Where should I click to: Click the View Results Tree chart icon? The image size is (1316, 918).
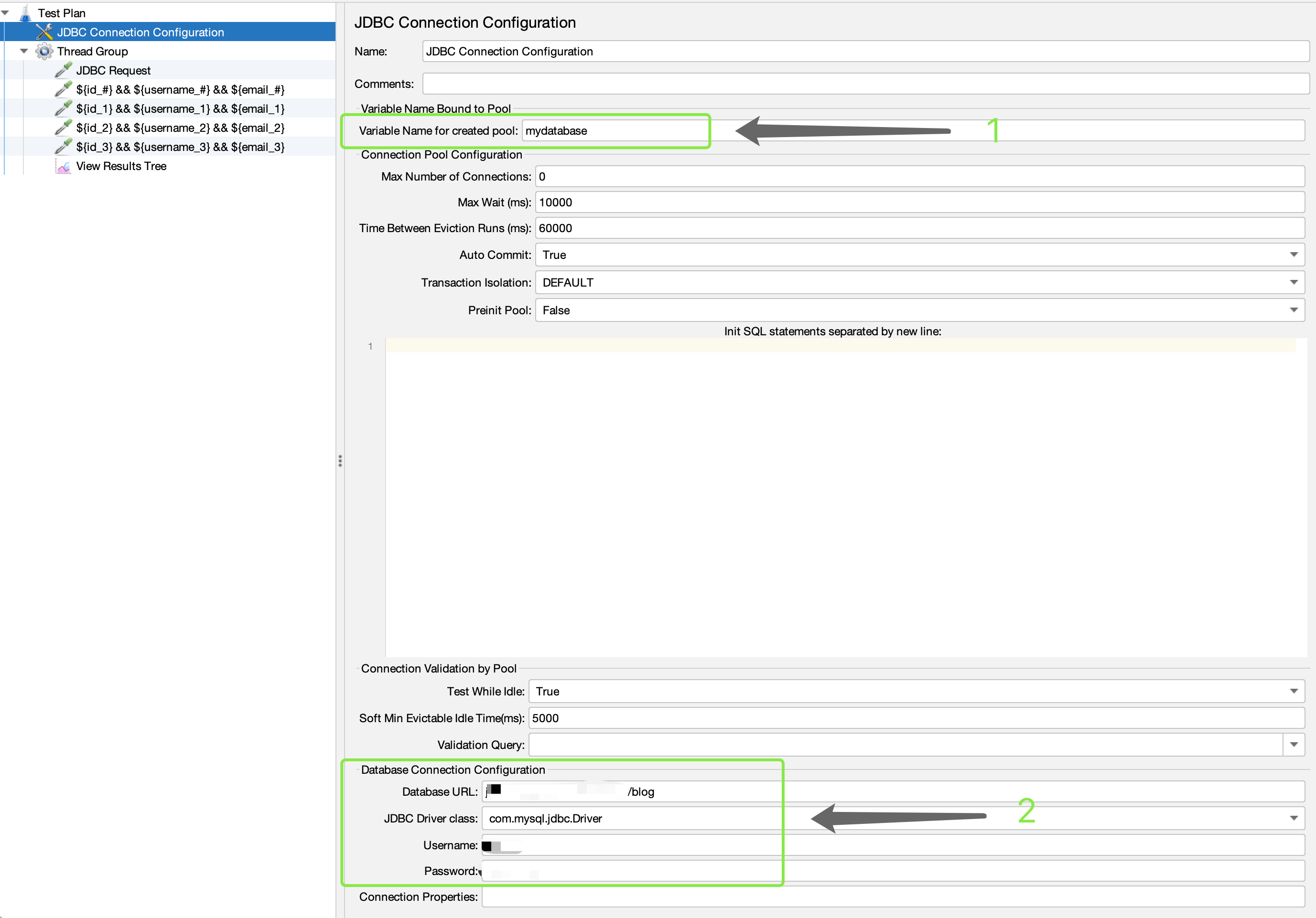pyautogui.click(x=63, y=166)
